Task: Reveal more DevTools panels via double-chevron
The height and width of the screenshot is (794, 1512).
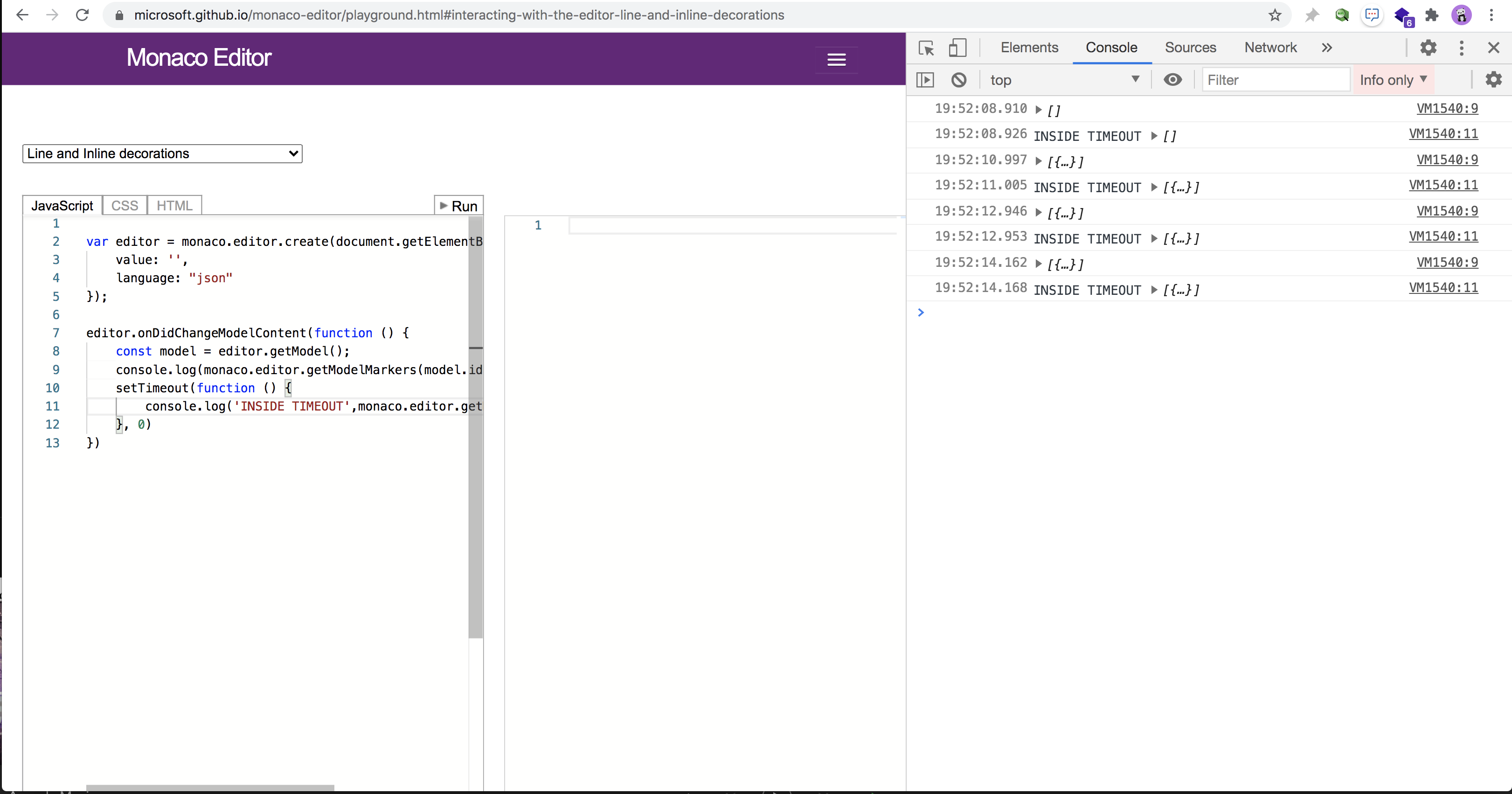Action: click(1327, 48)
